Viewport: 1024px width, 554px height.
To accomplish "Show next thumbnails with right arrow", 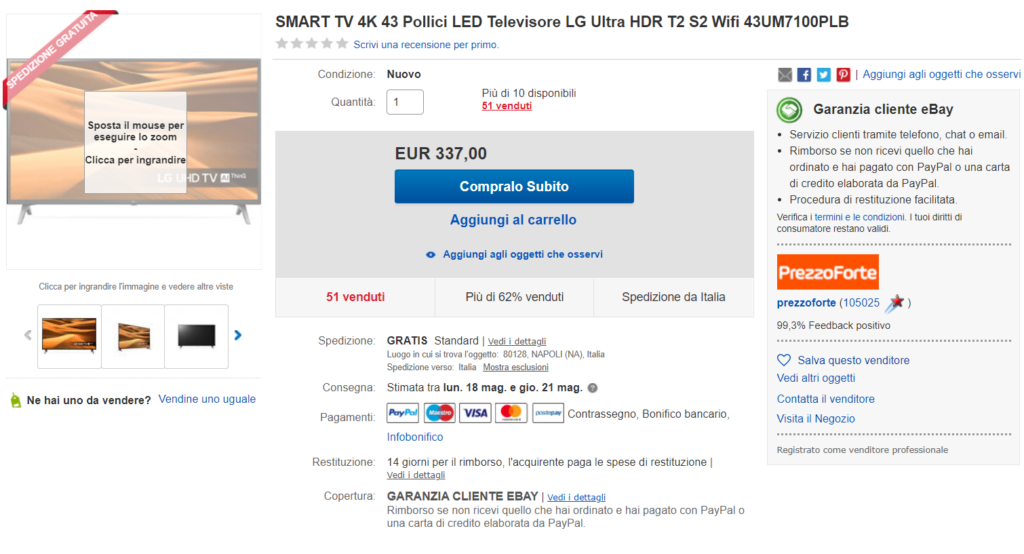I will (238, 335).
